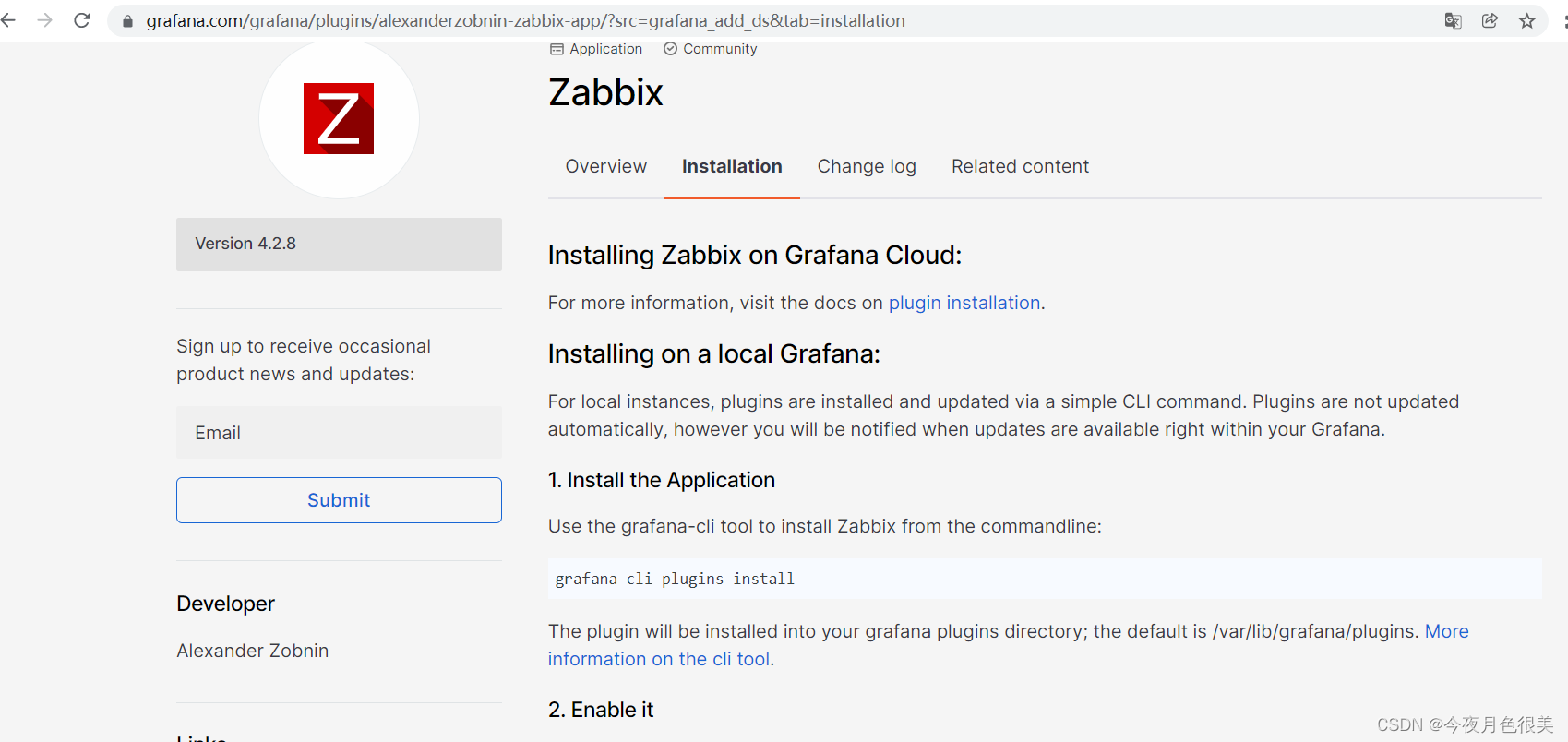Click heading Installing on a local Grafana
The height and width of the screenshot is (742, 1568).
click(x=714, y=353)
